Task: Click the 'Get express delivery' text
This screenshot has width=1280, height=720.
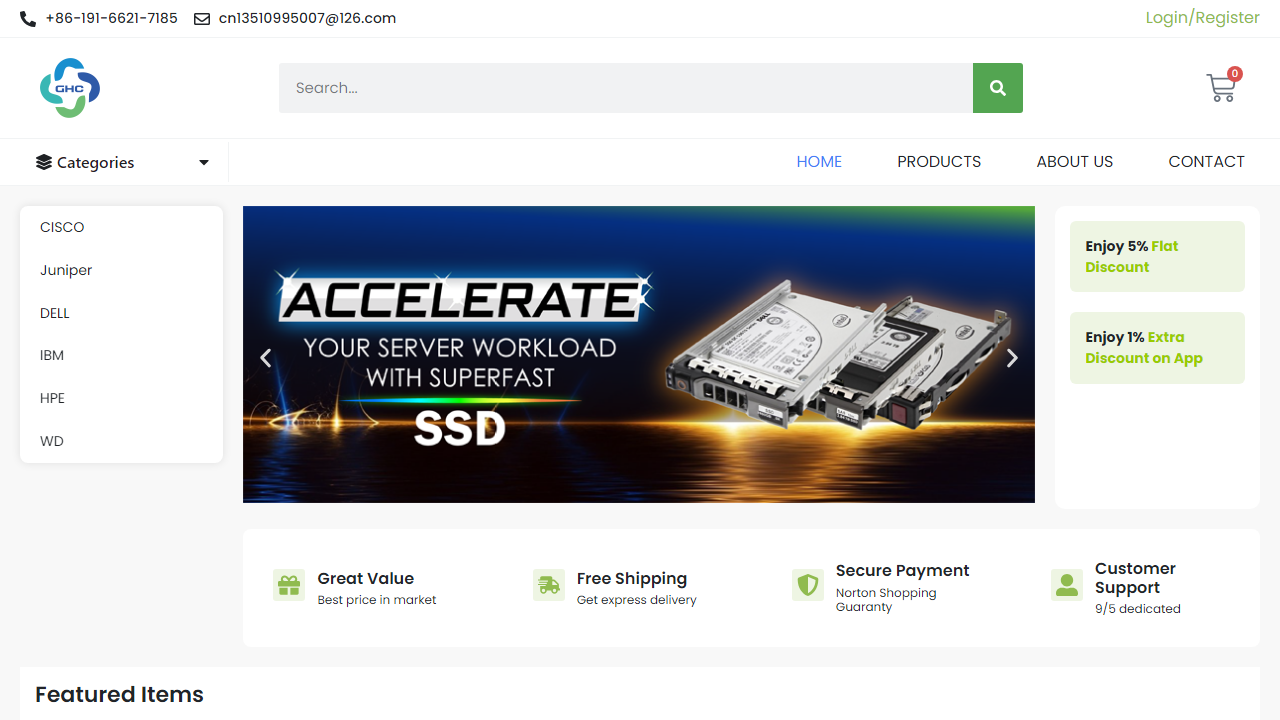Action: (636, 600)
